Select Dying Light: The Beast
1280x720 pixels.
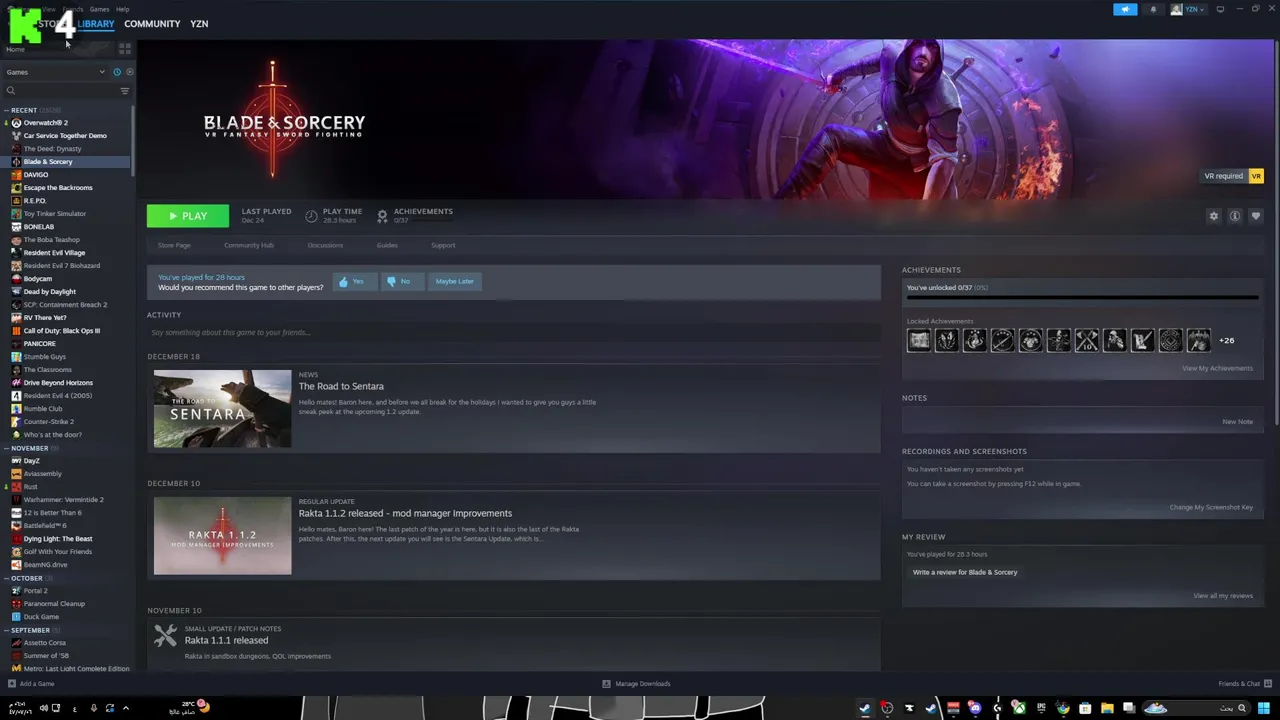pos(58,539)
